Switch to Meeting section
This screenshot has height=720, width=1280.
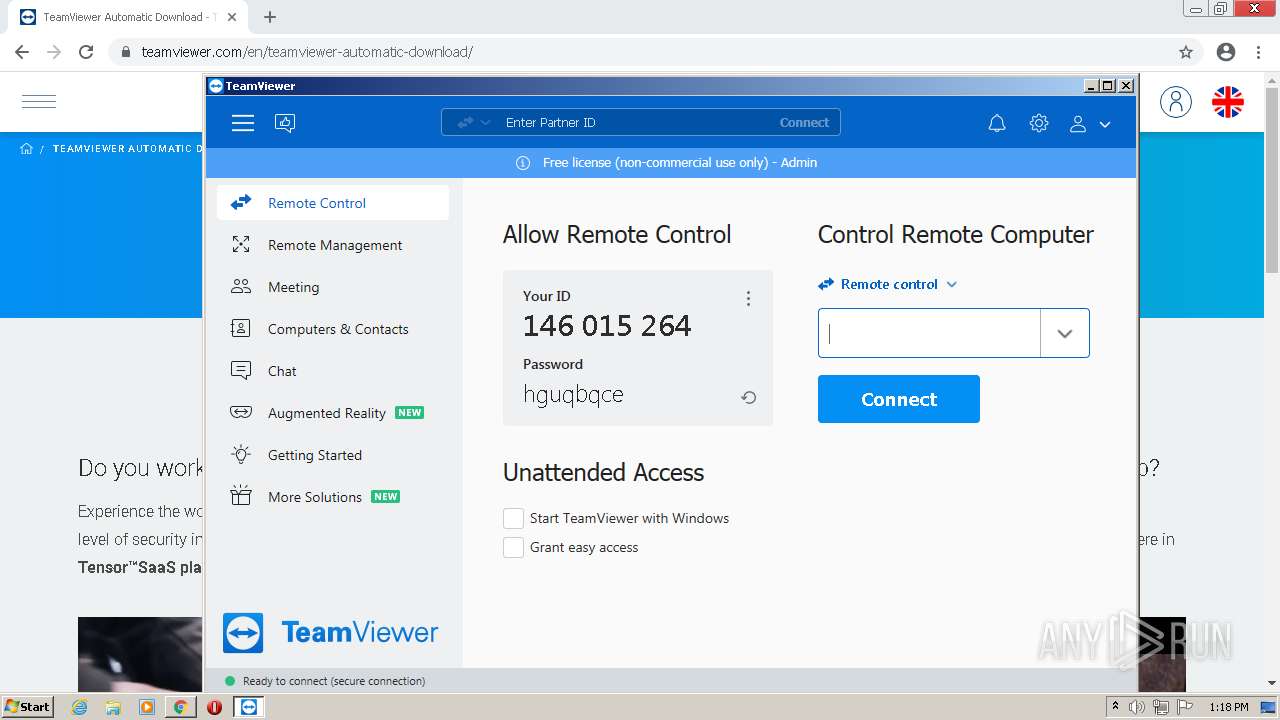click(333, 287)
